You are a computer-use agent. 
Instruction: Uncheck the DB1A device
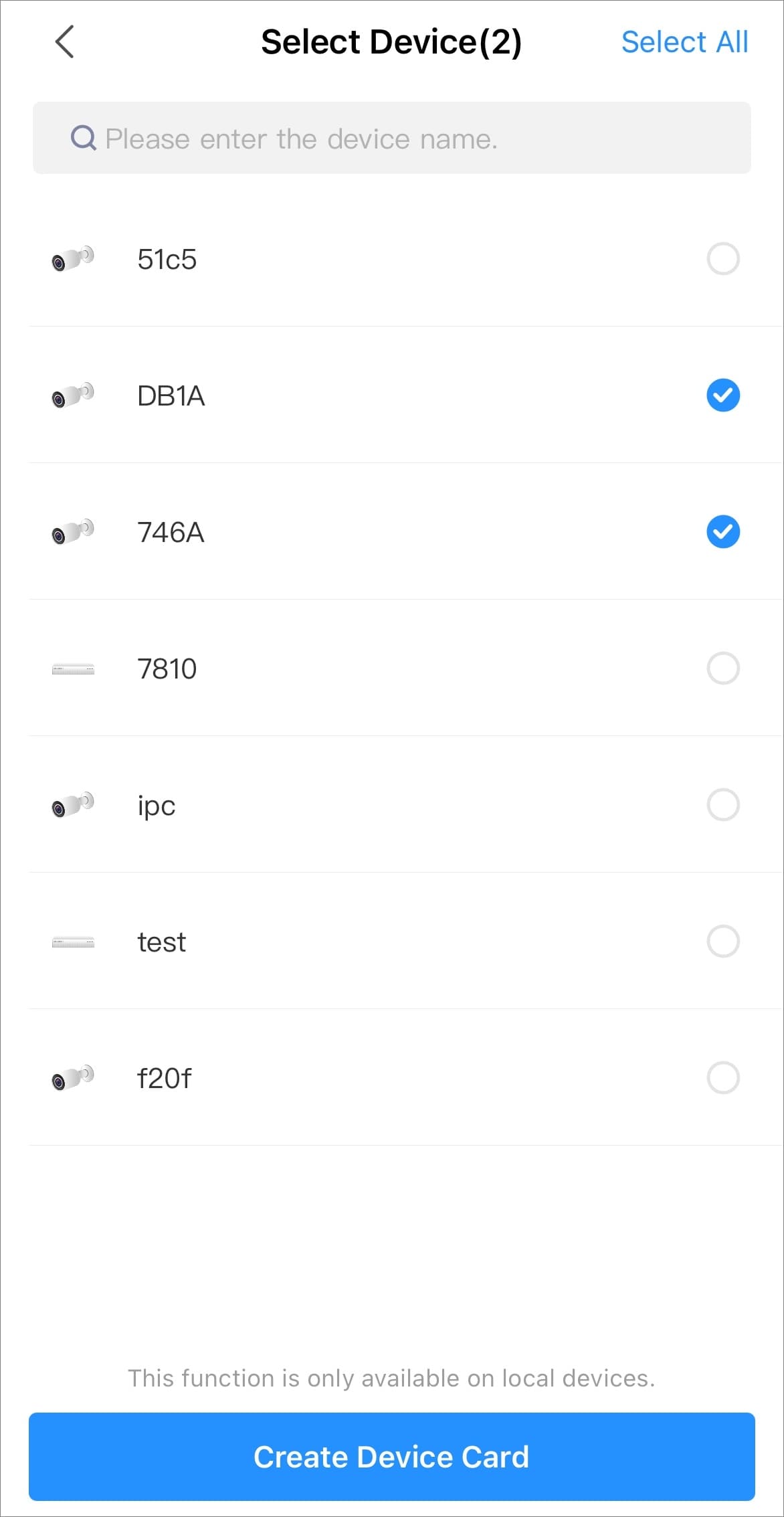723,395
